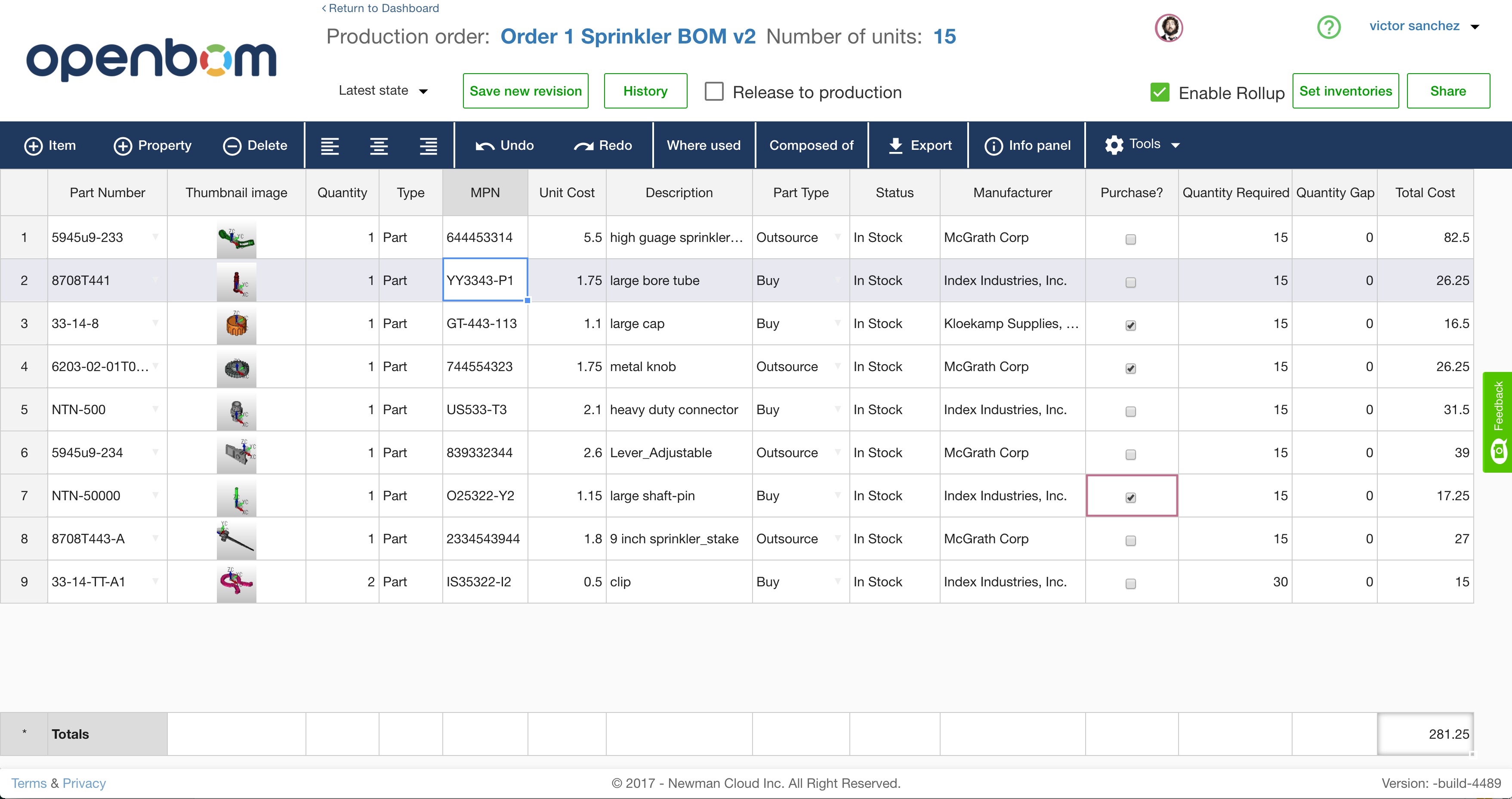Open the Composed of view

pos(811,146)
